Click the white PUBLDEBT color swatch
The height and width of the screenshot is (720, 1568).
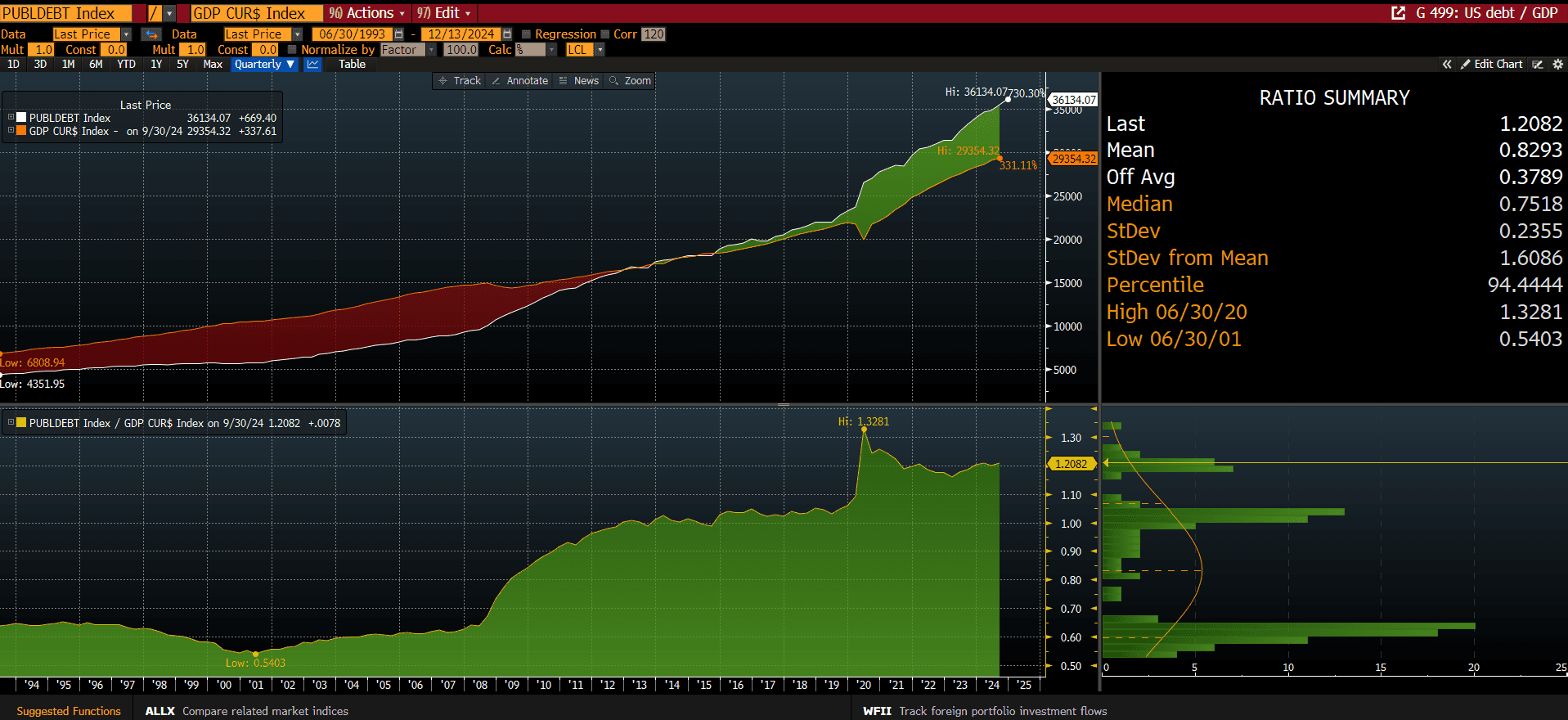[21, 118]
